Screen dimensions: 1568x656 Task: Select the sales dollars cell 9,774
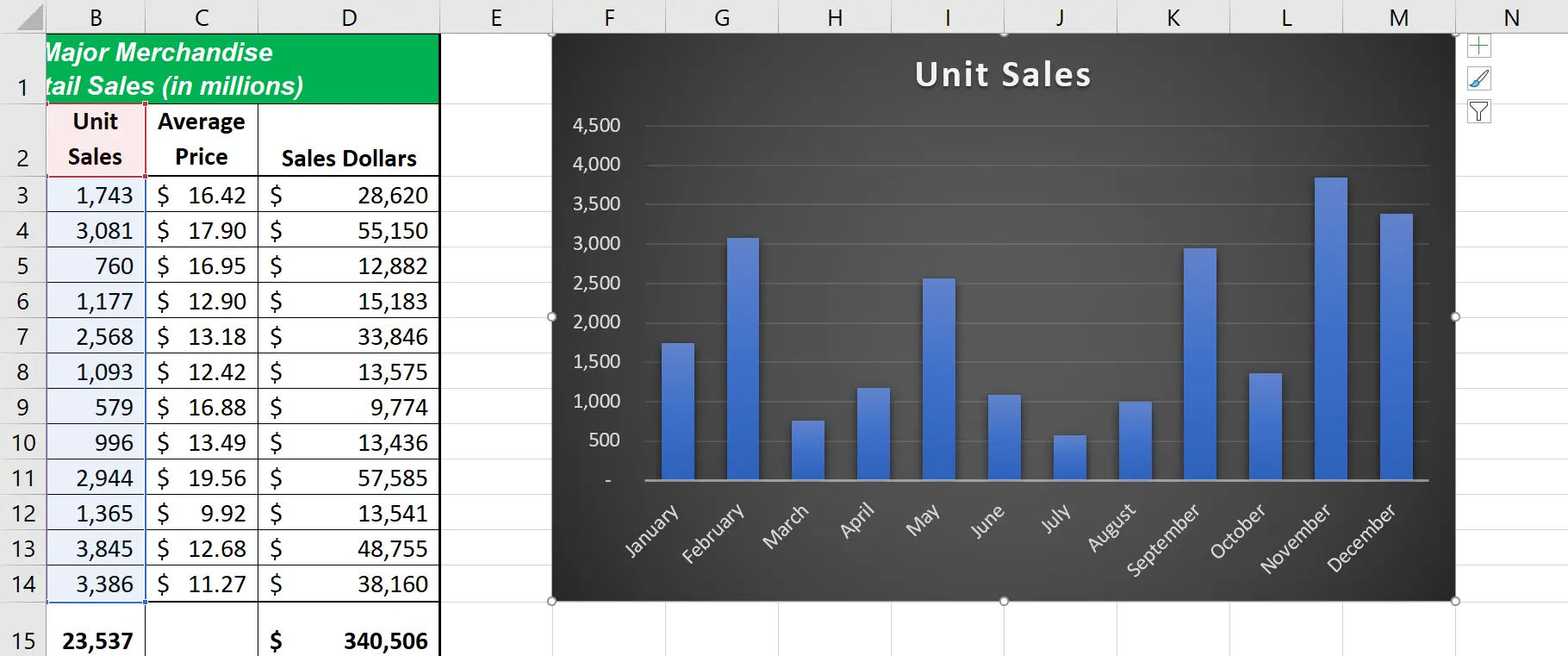point(349,407)
